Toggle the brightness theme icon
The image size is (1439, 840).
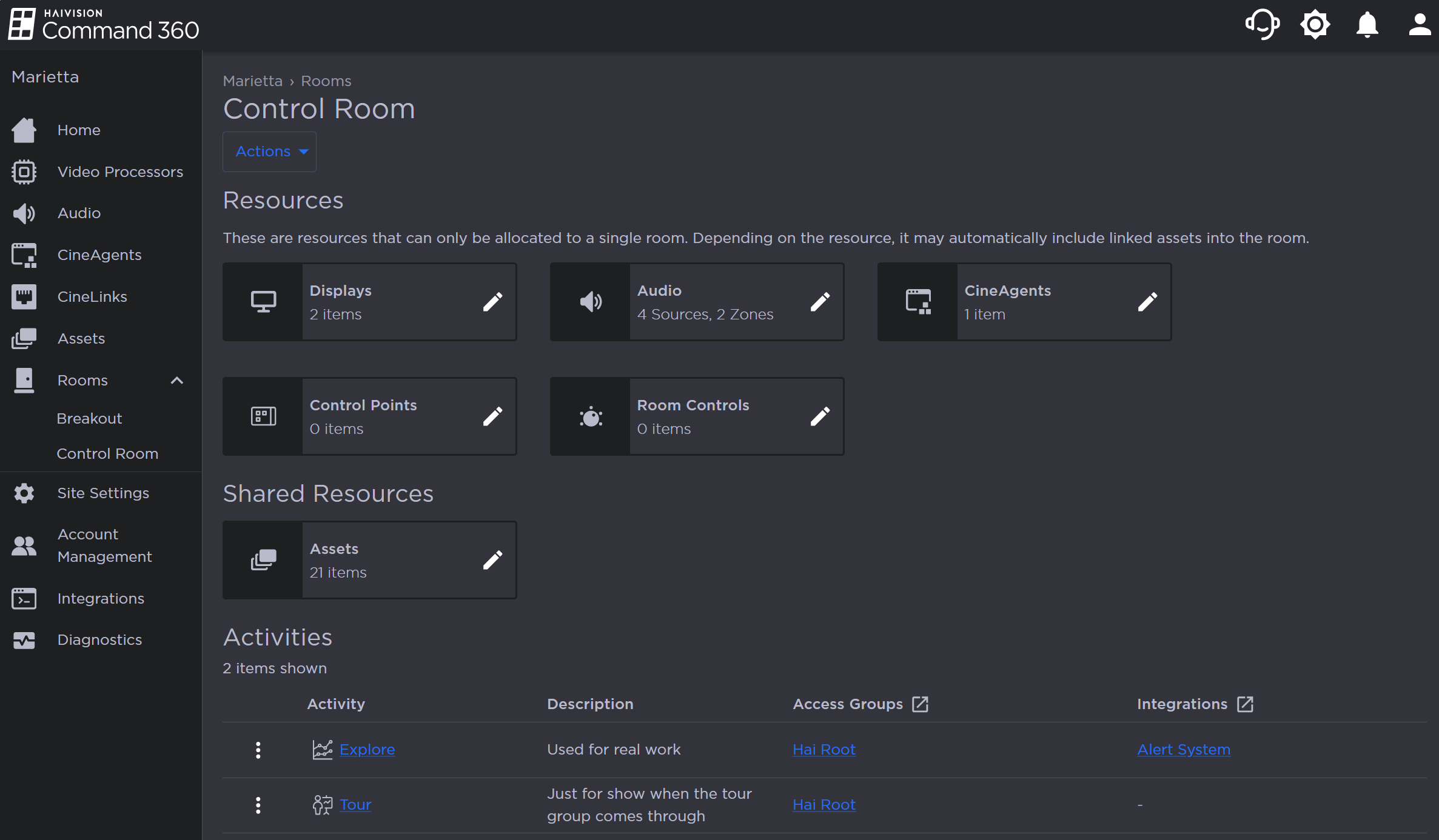[1315, 25]
